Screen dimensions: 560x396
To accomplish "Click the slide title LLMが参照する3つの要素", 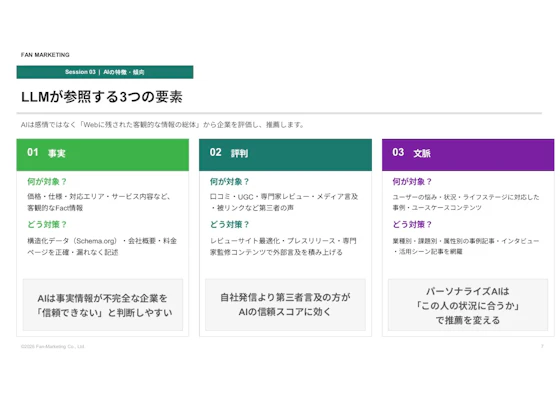I will tap(102, 97).
